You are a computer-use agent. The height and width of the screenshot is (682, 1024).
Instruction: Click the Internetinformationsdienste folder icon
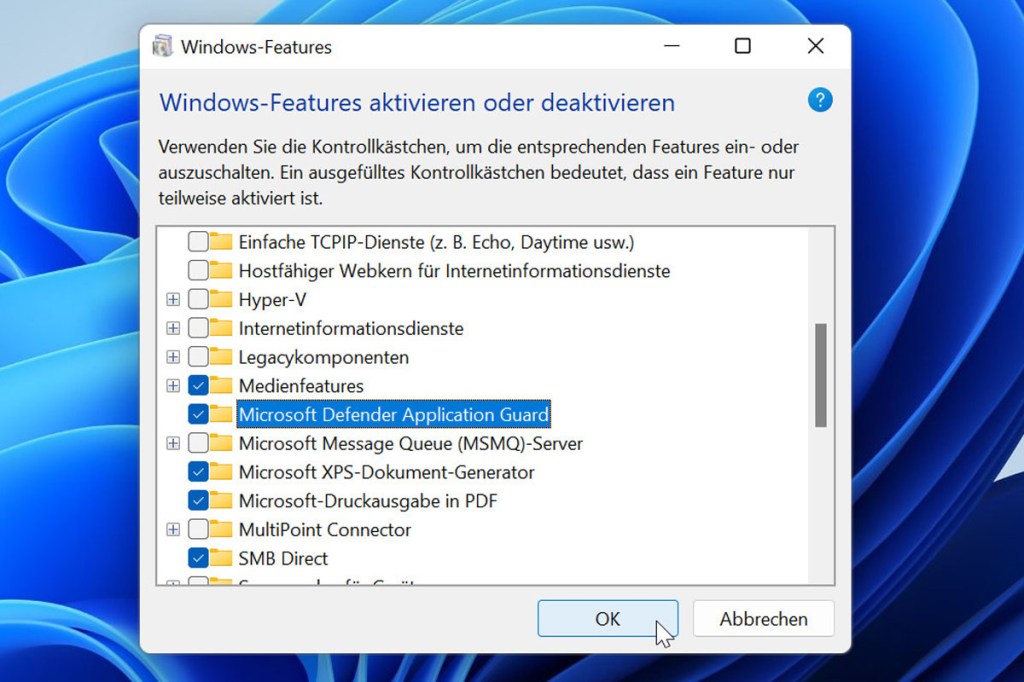click(x=221, y=328)
